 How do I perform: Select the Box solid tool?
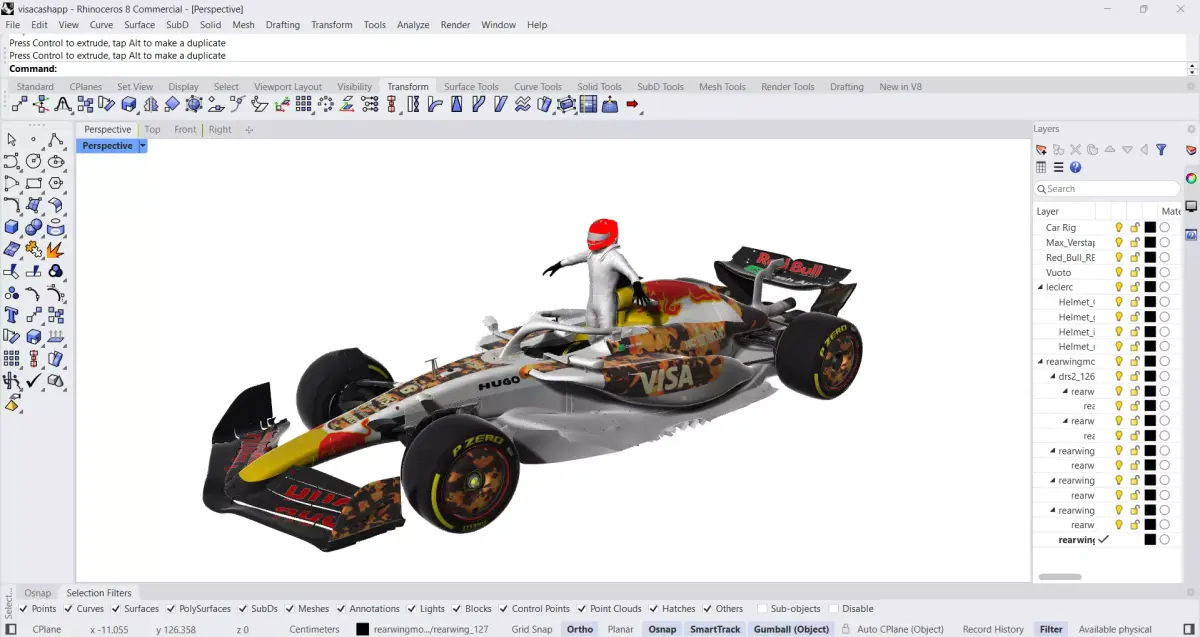(x=12, y=227)
